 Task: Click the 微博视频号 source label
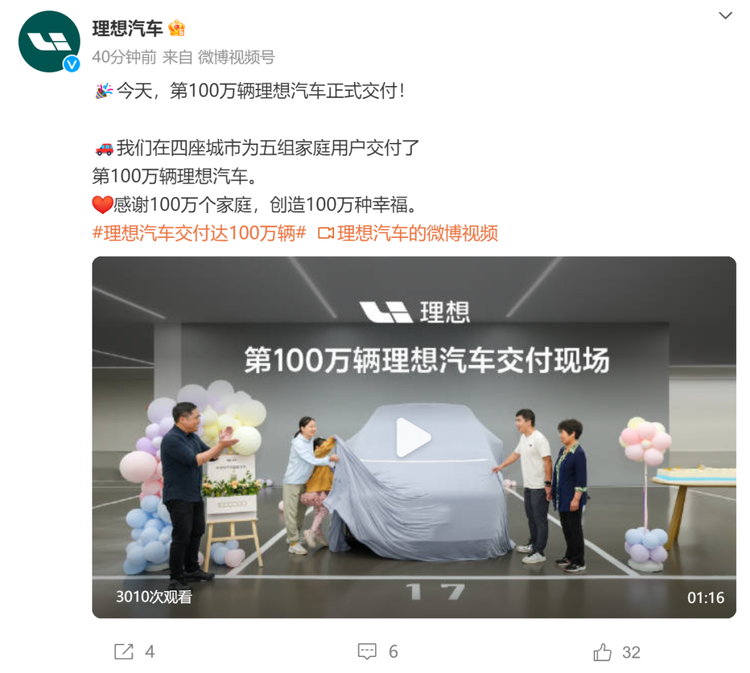236,57
